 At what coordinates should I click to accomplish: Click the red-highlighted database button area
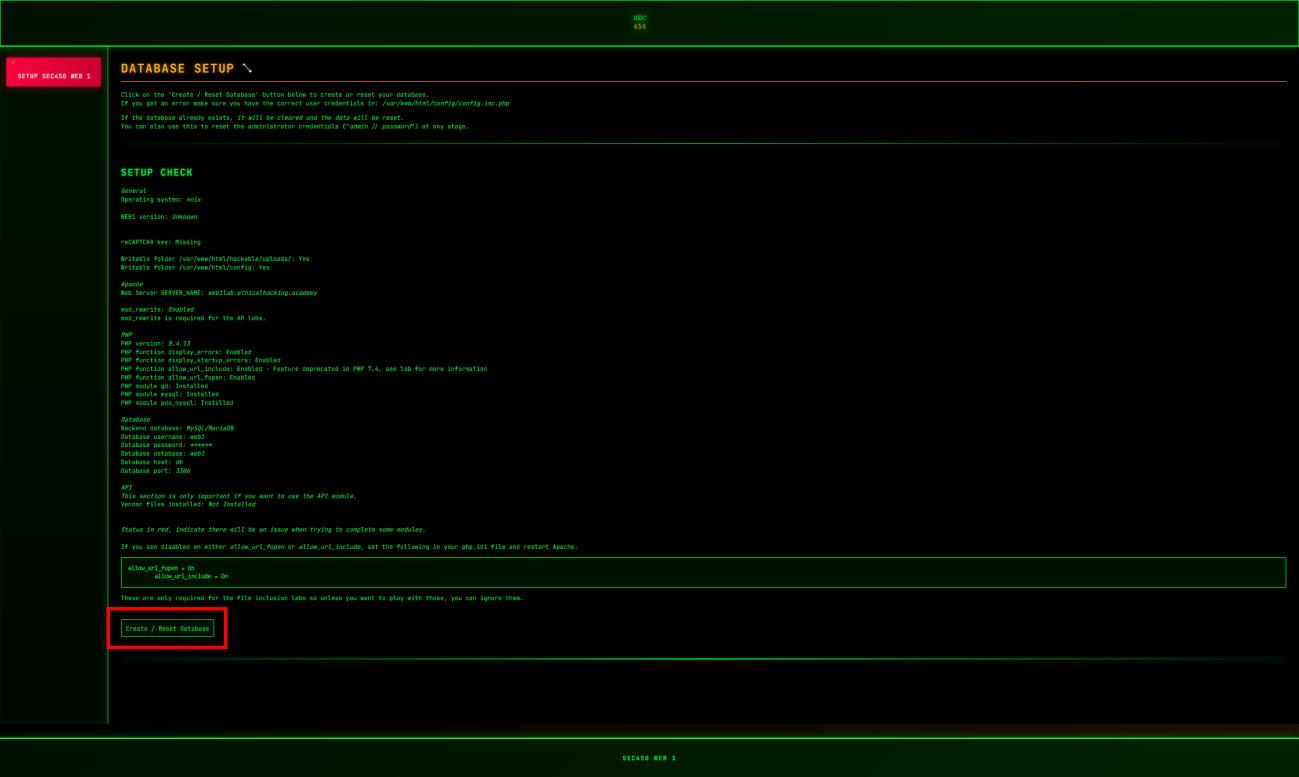[167, 628]
